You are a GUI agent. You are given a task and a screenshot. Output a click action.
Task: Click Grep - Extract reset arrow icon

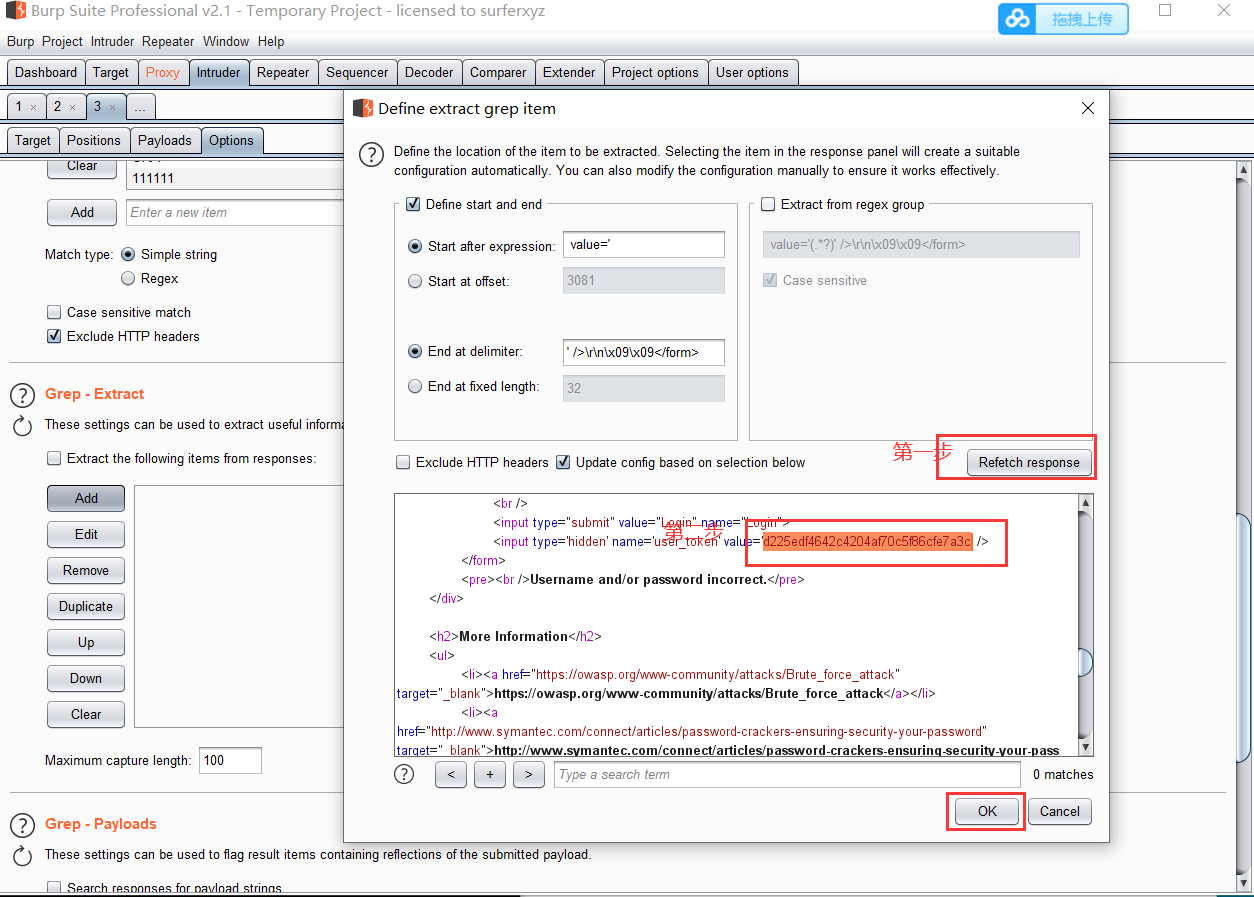point(22,426)
